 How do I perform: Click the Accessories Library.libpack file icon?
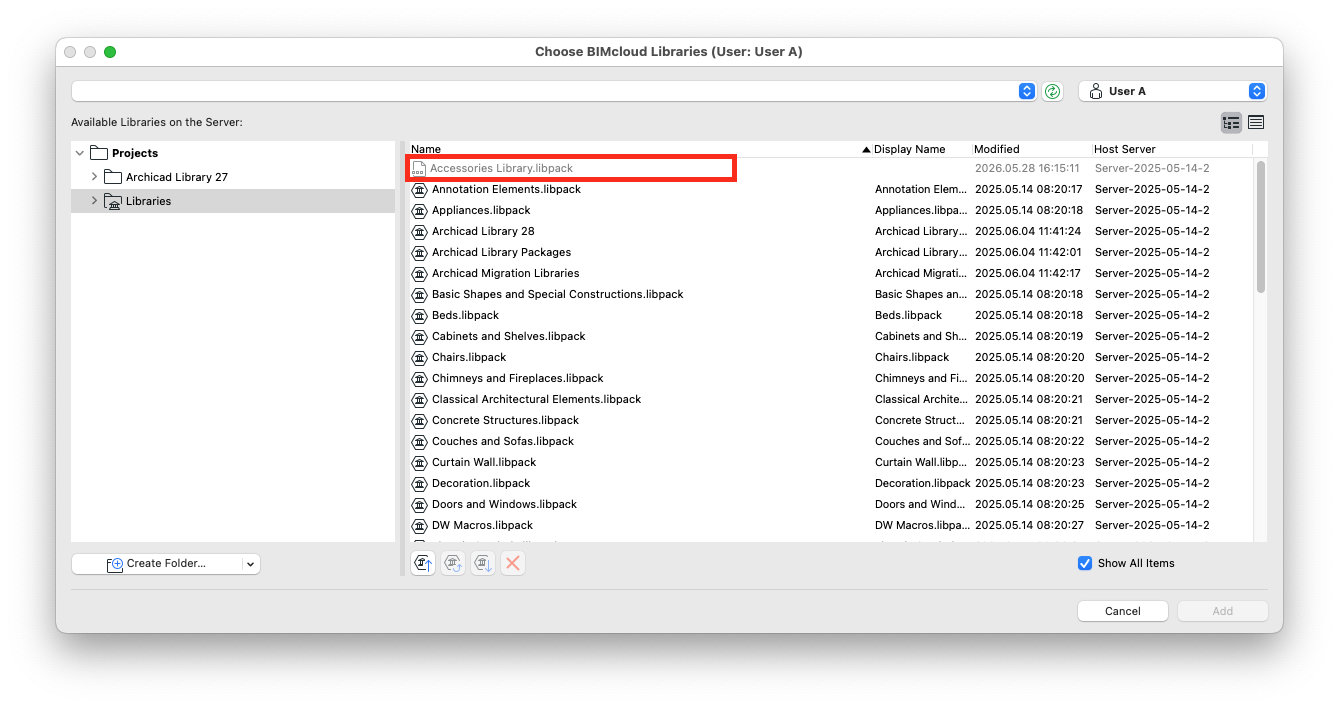pos(419,169)
